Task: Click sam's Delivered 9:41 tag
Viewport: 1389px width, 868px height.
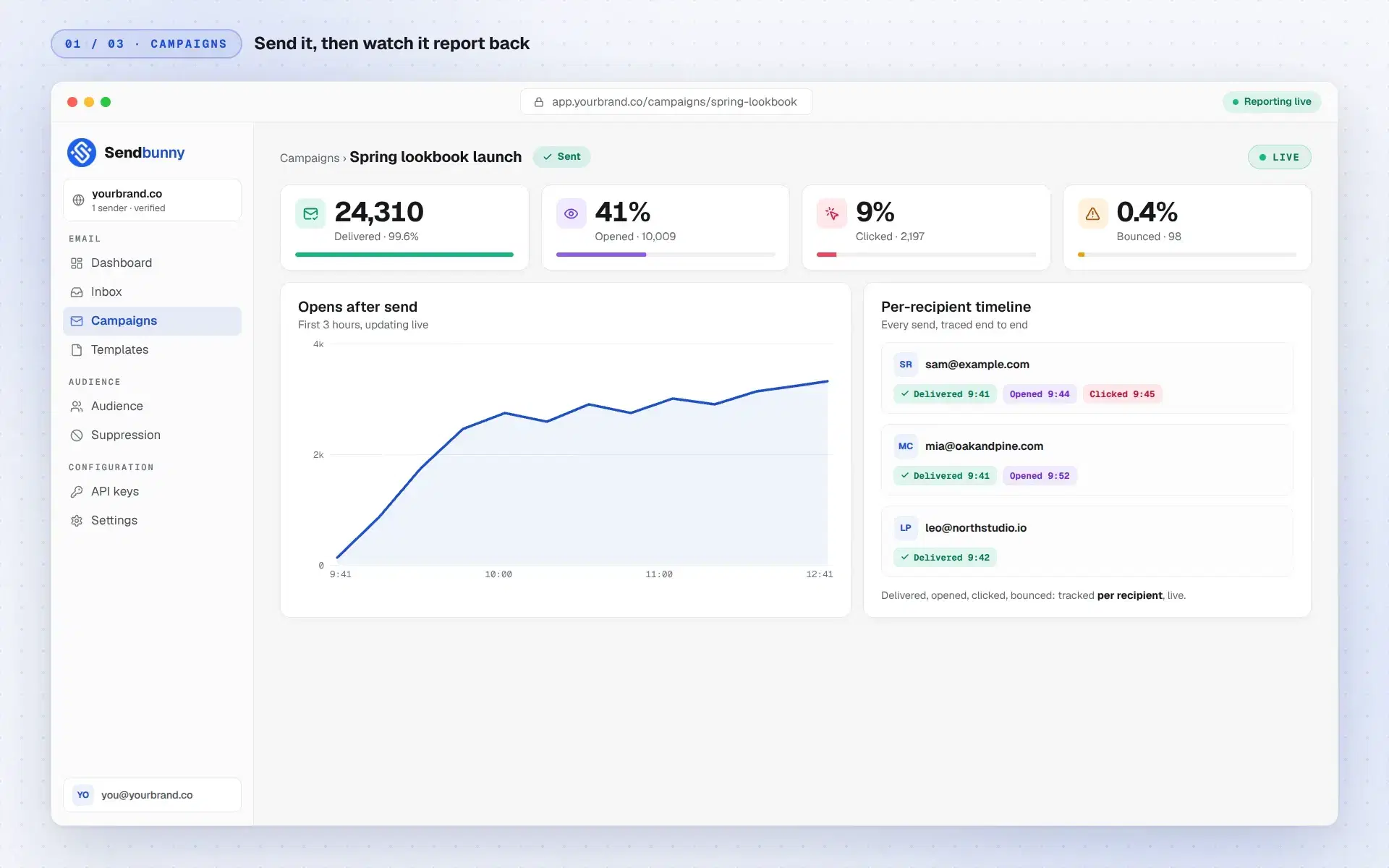Action: (945, 394)
